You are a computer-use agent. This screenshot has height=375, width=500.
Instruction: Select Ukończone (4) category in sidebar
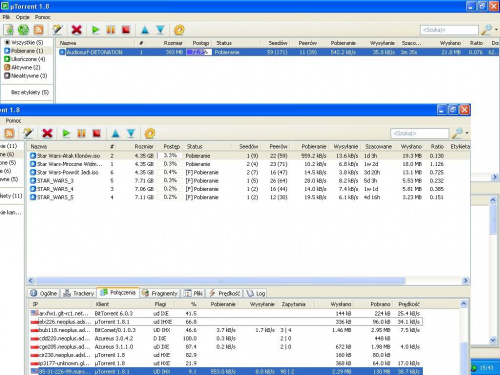pyautogui.click(x=24, y=59)
